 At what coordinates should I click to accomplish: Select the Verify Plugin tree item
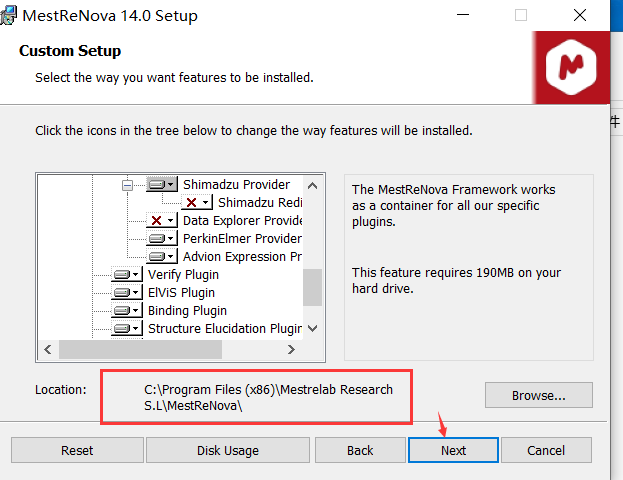tap(183, 275)
